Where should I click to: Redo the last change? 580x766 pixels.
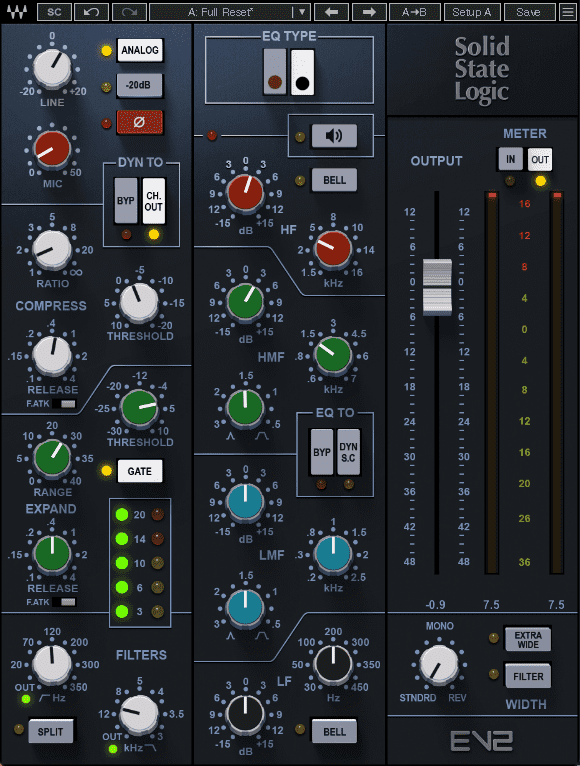(x=129, y=12)
